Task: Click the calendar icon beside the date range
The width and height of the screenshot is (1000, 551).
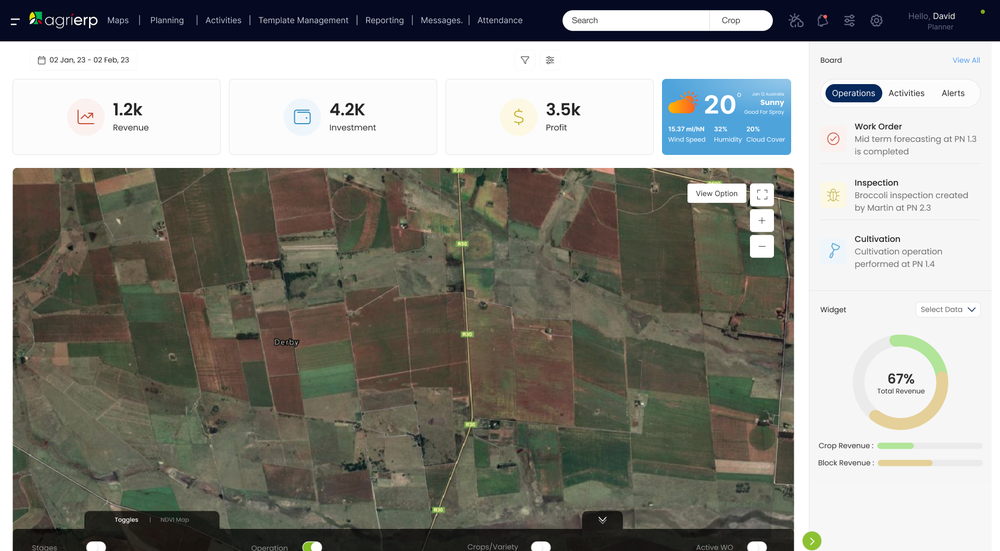Action: (41, 60)
